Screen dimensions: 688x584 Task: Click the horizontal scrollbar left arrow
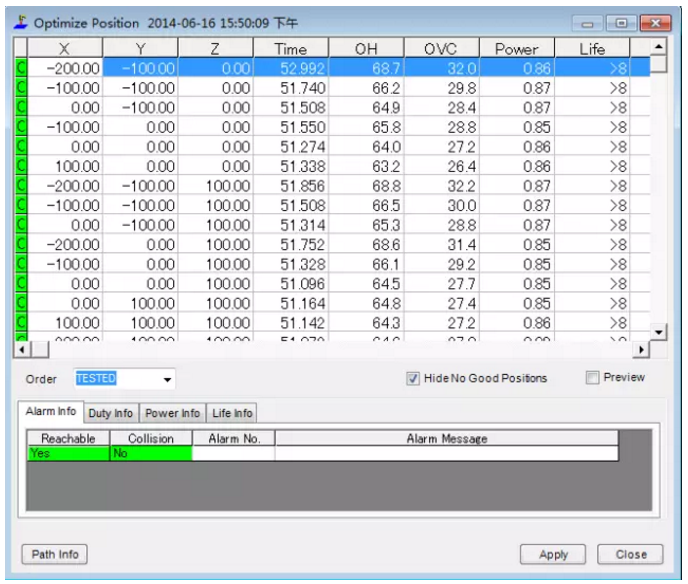(22, 350)
